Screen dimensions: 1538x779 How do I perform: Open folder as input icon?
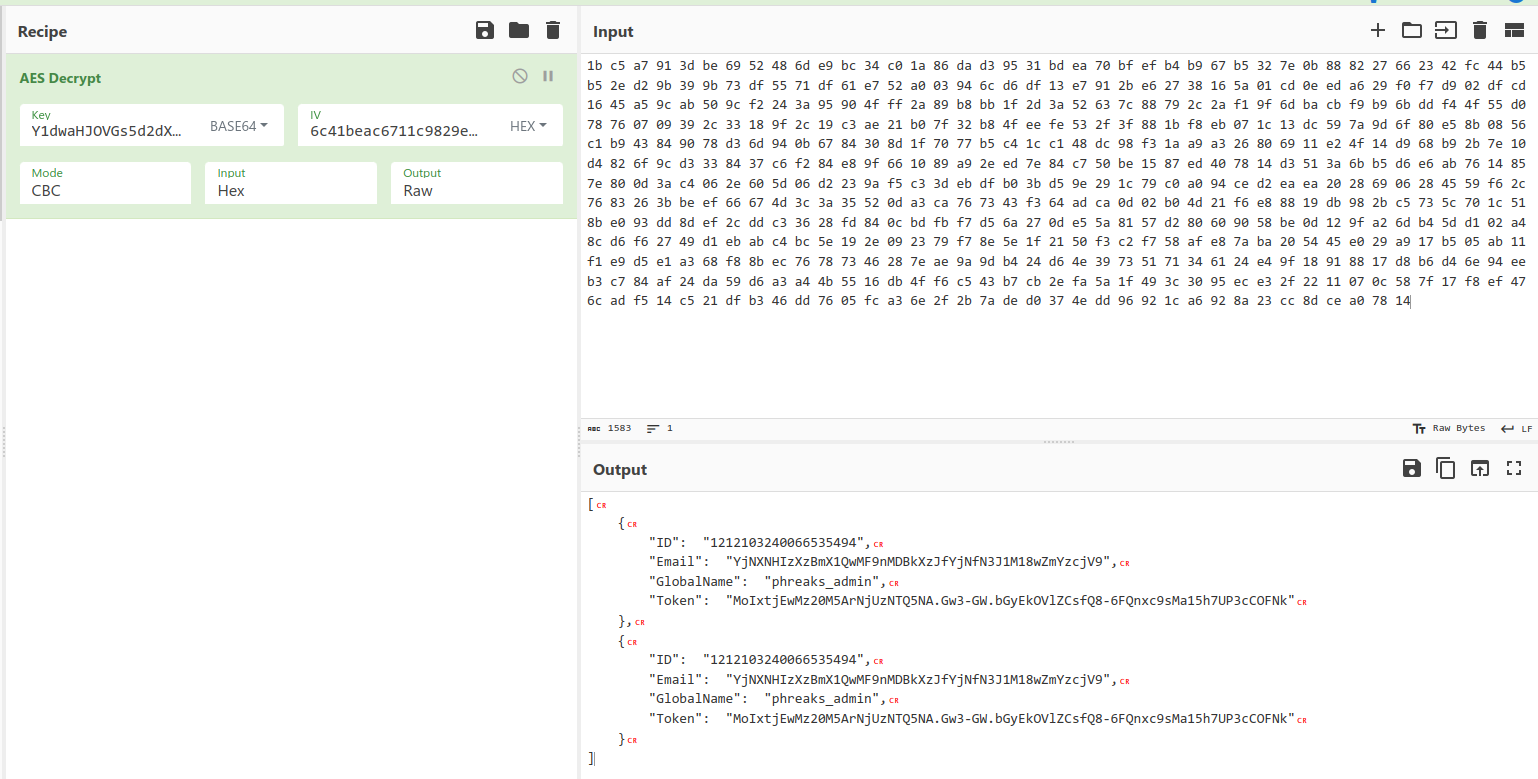1412,30
